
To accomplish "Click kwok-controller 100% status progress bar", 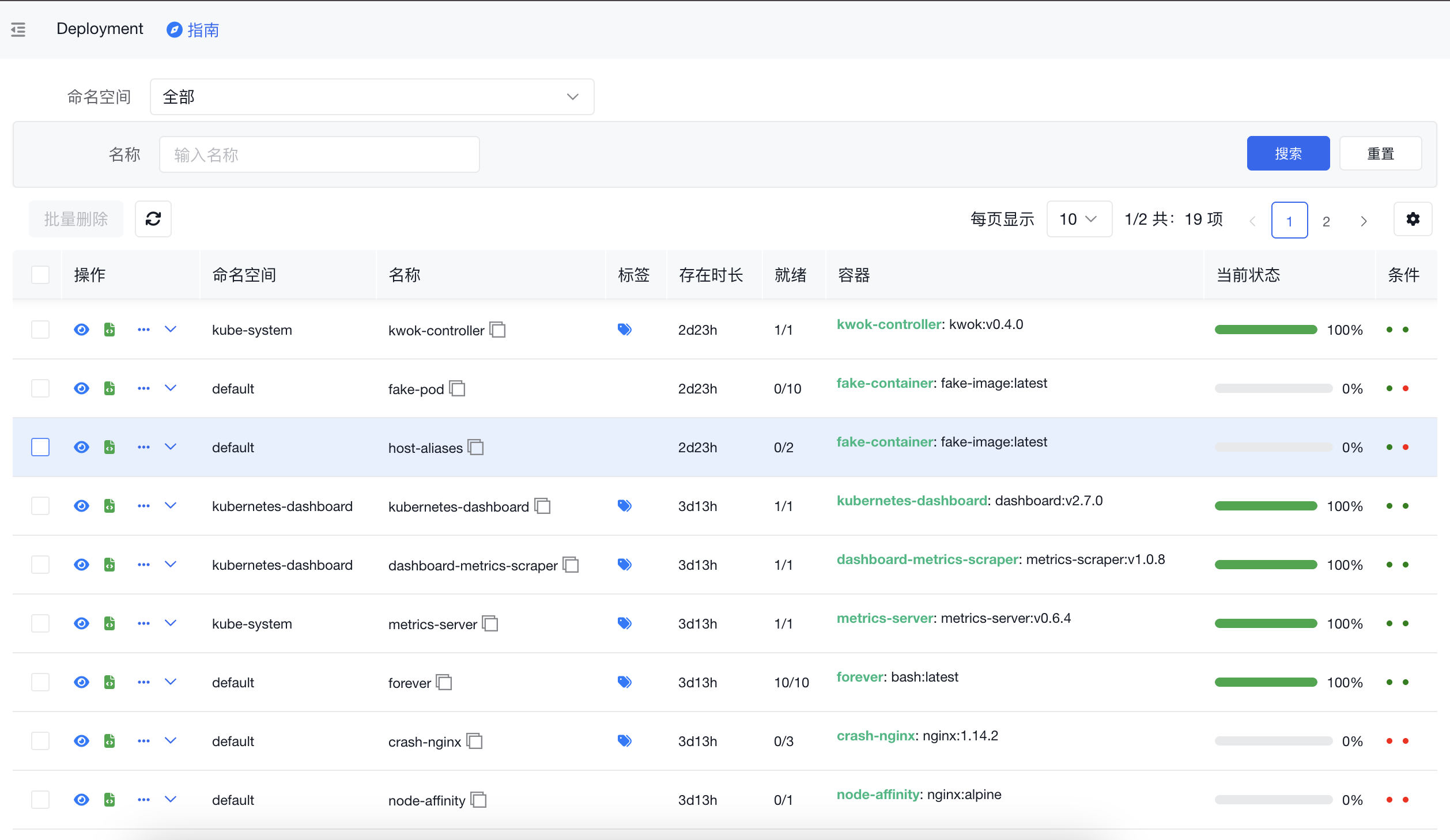I will pyautogui.click(x=1266, y=330).
